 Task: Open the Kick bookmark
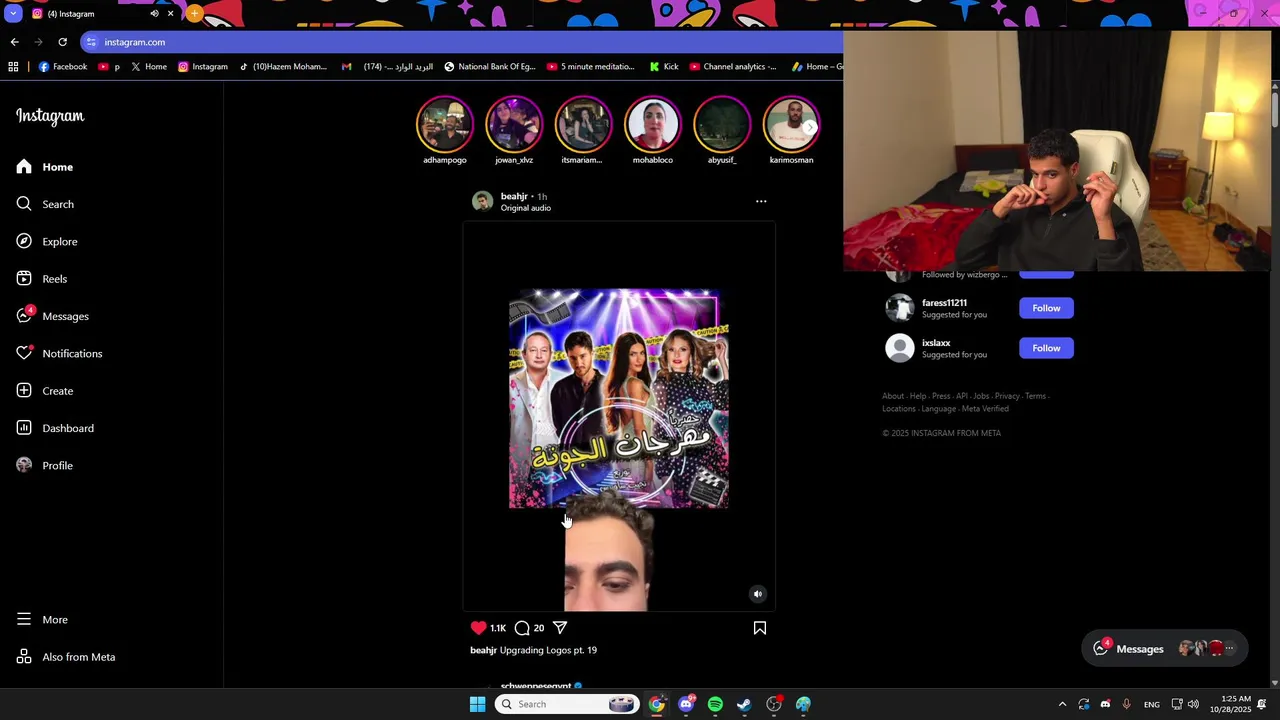(664, 67)
